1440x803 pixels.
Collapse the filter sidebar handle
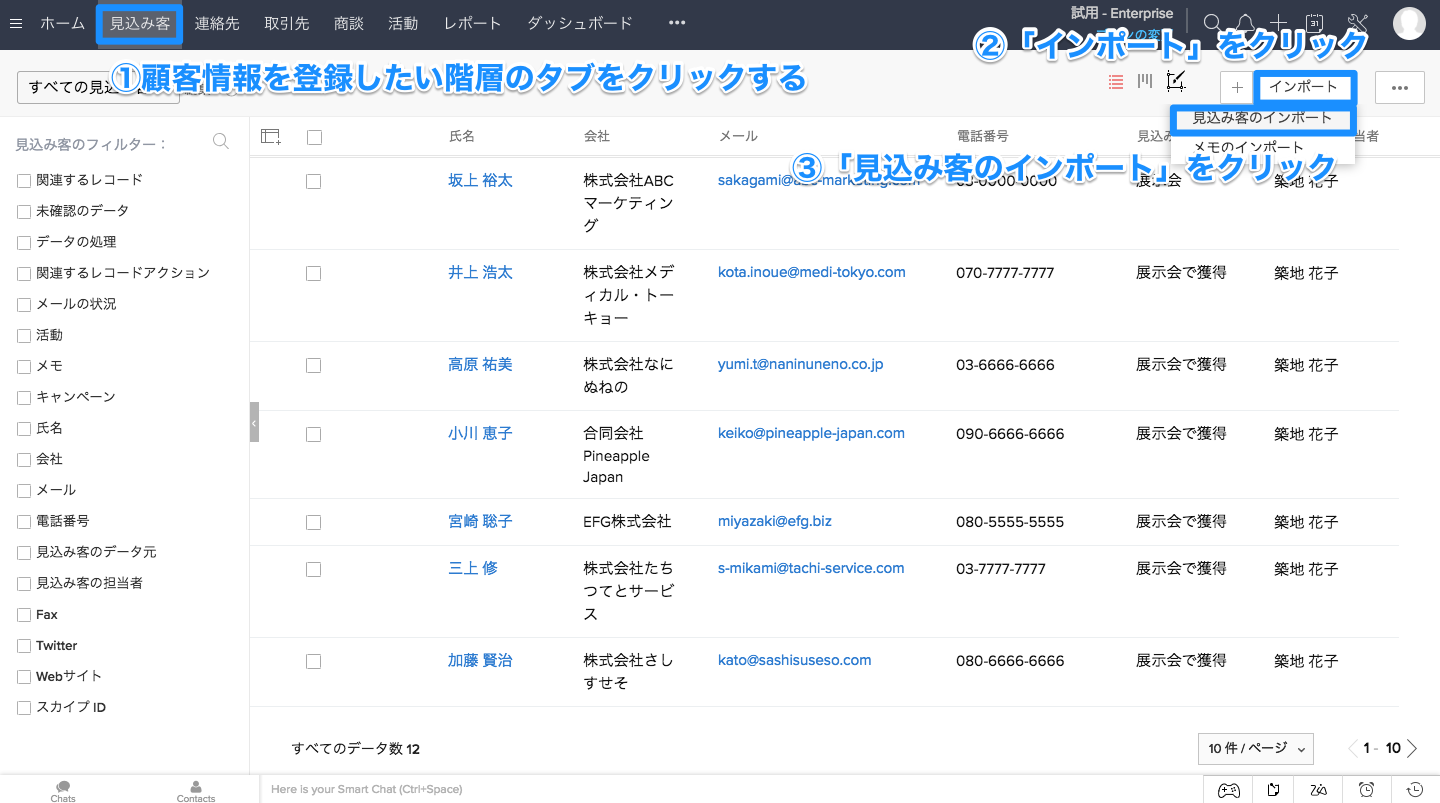[x=254, y=422]
